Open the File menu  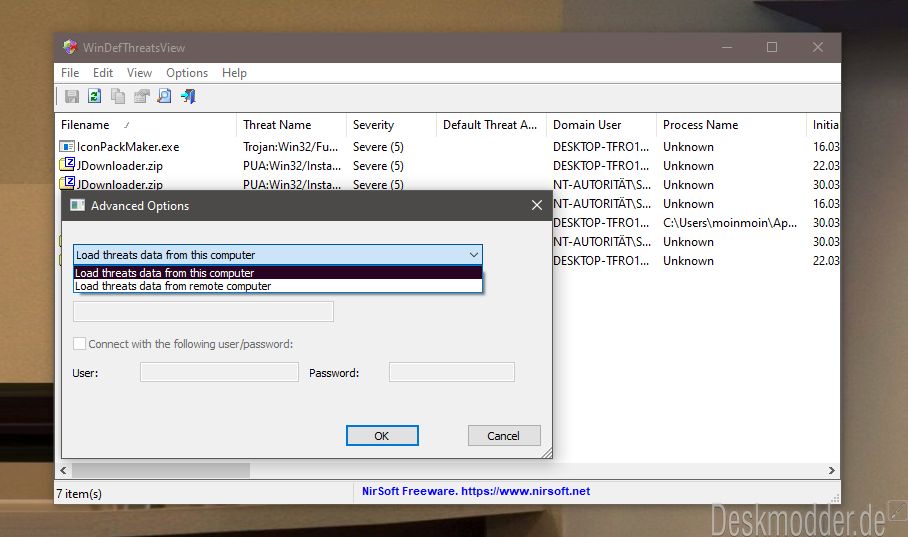pyautogui.click(x=70, y=73)
